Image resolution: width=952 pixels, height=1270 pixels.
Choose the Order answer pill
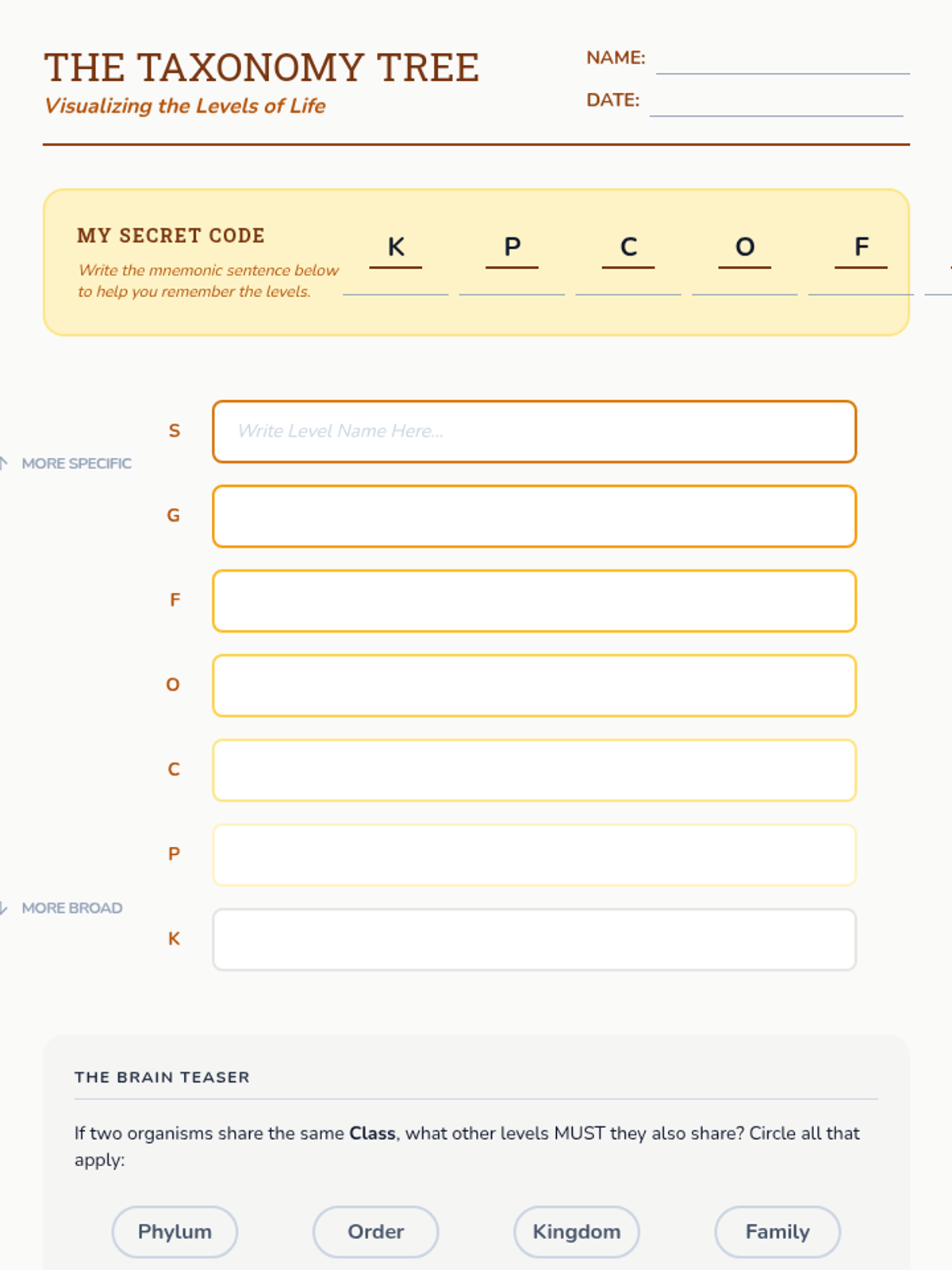pos(375,1232)
